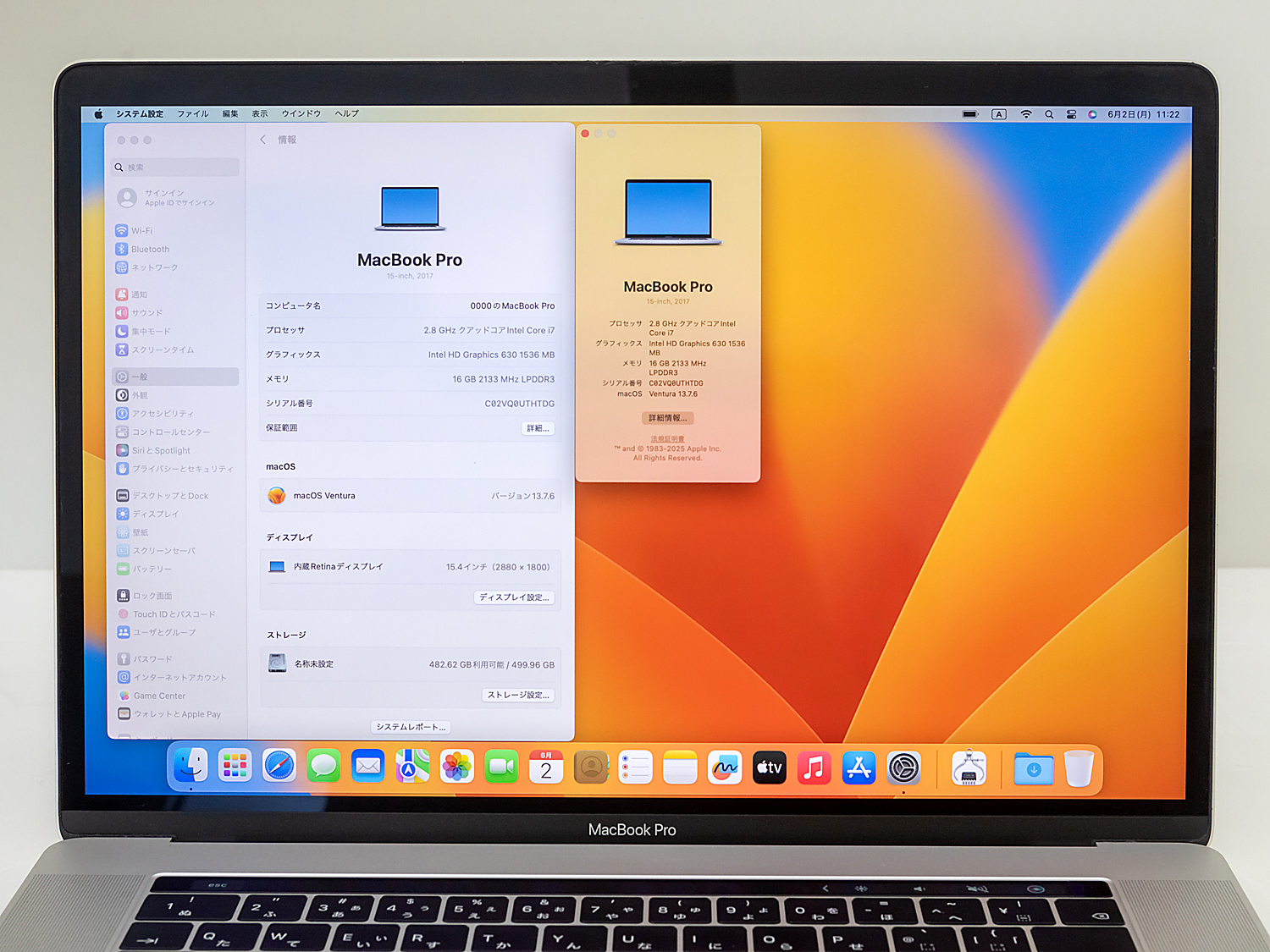Open Calendar app in Dock

pyautogui.click(x=546, y=767)
